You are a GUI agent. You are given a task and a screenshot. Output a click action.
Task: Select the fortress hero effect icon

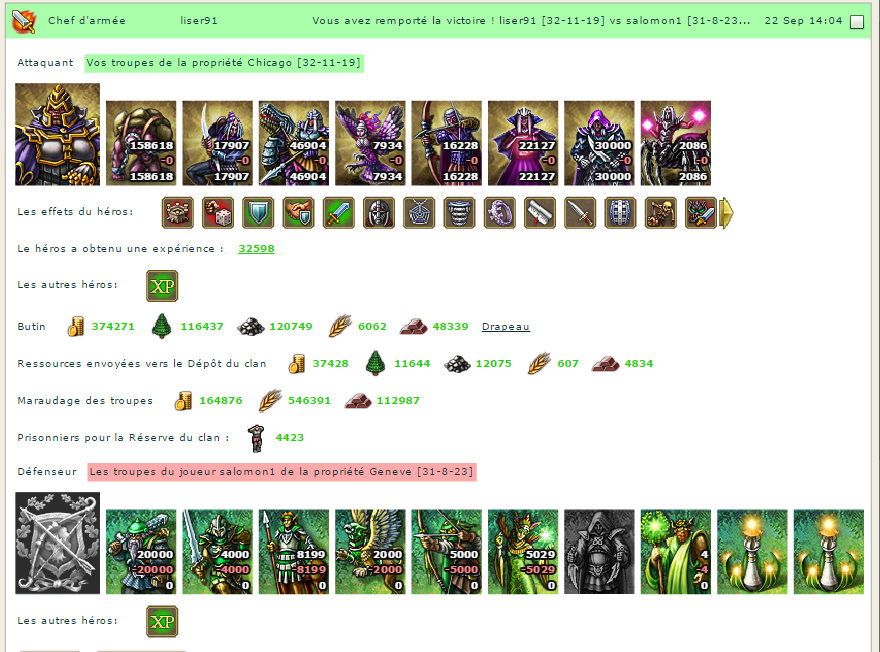click(178, 213)
